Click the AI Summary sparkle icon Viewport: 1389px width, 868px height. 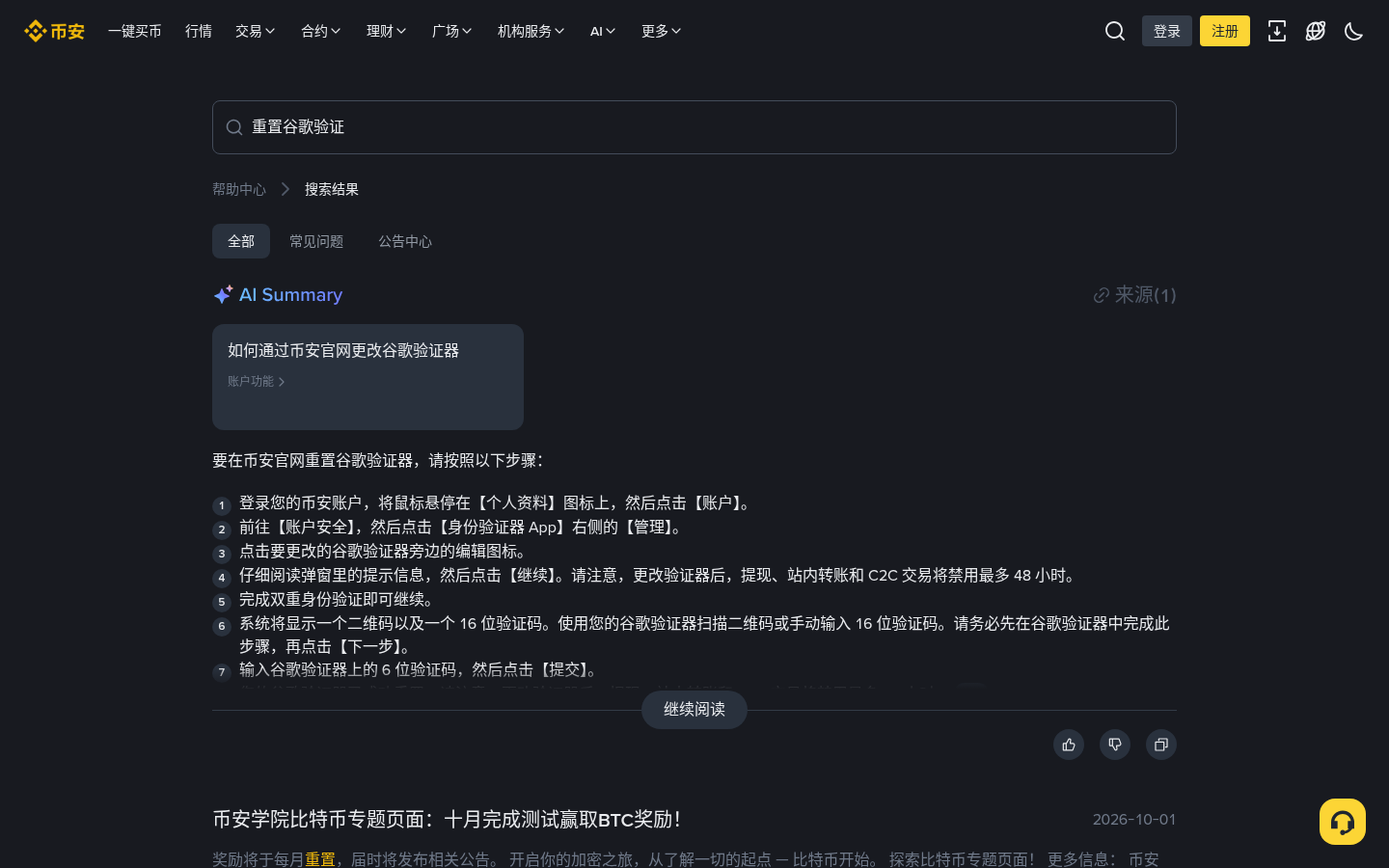[x=223, y=295]
